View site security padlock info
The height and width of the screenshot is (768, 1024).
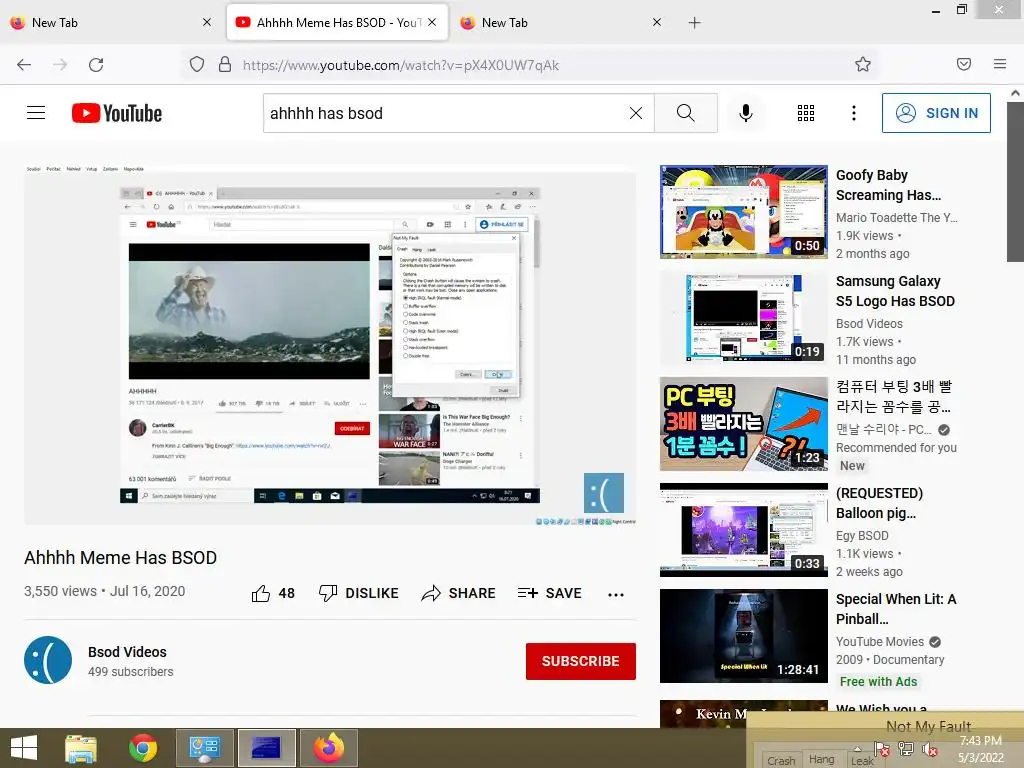point(225,65)
